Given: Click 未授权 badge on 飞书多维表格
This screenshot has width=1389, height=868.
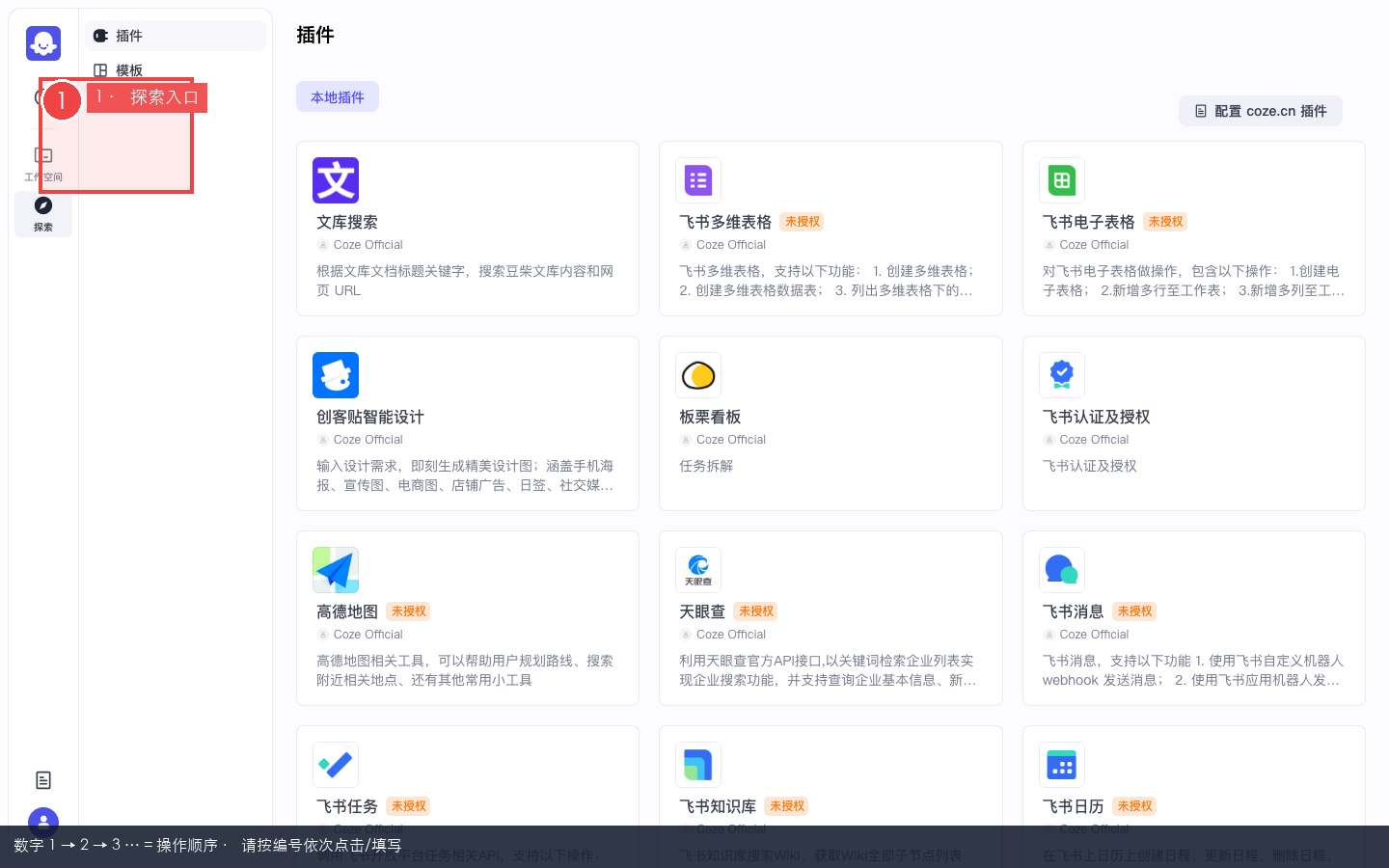Looking at the screenshot, I should pyautogui.click(x=803, y=222).
